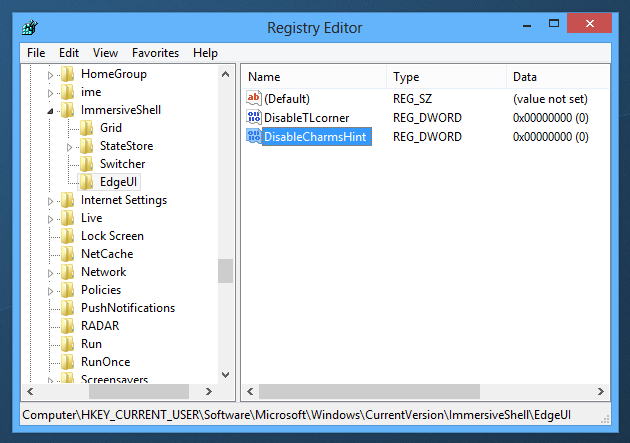
Task: Click the StateStore folder icon
Action: [86, 146]
